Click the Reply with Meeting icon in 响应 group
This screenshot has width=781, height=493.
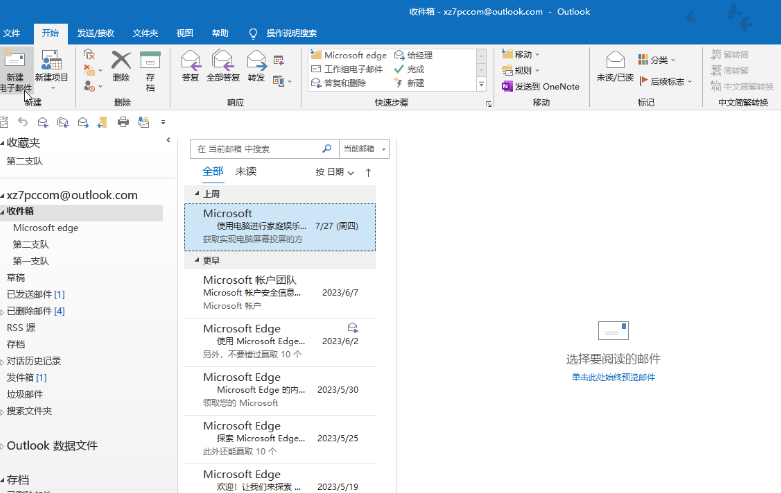[279, 61]
